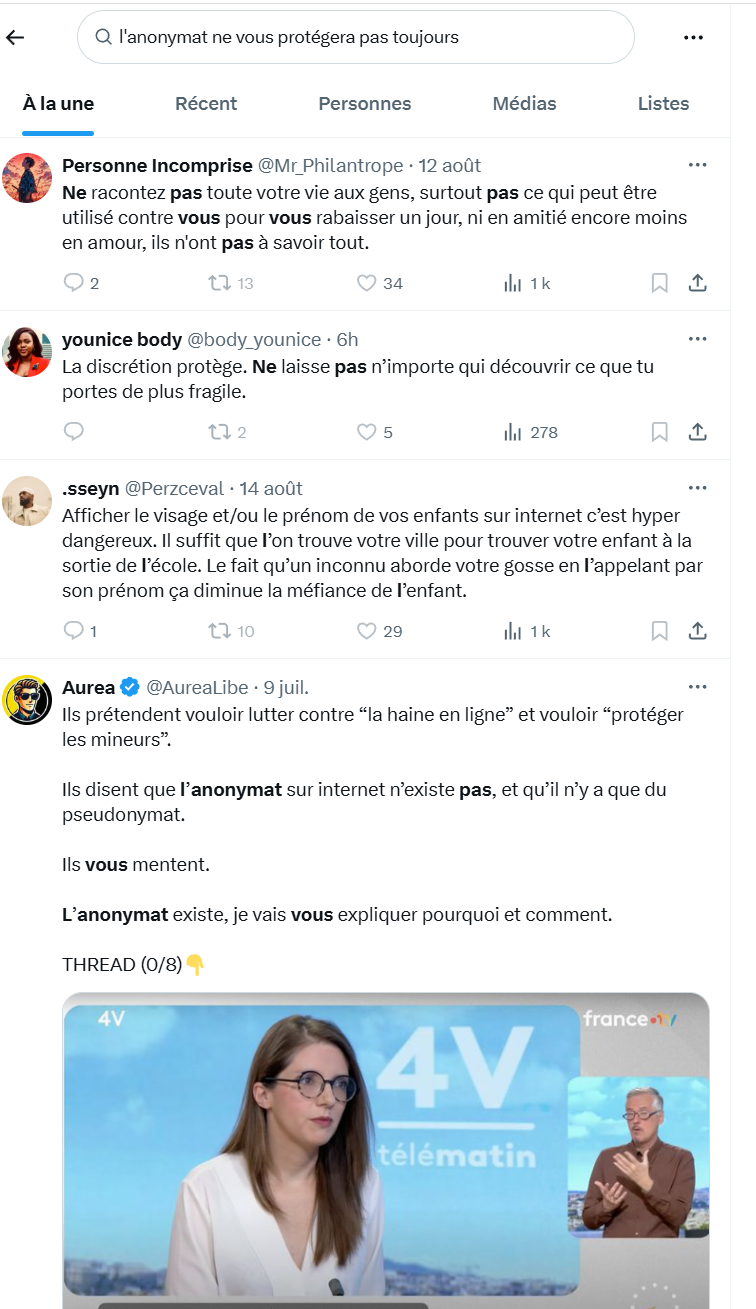Repost the .sseyn tweet about children
756x1309 pixels.
(x=219, y=631)
